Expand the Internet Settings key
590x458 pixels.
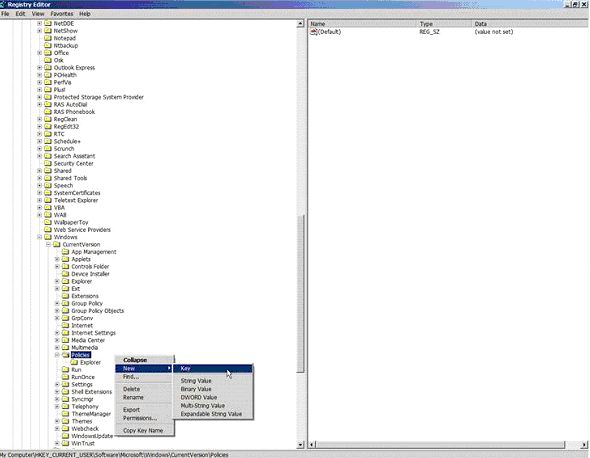pyautogui.click(x=57, y=333)
